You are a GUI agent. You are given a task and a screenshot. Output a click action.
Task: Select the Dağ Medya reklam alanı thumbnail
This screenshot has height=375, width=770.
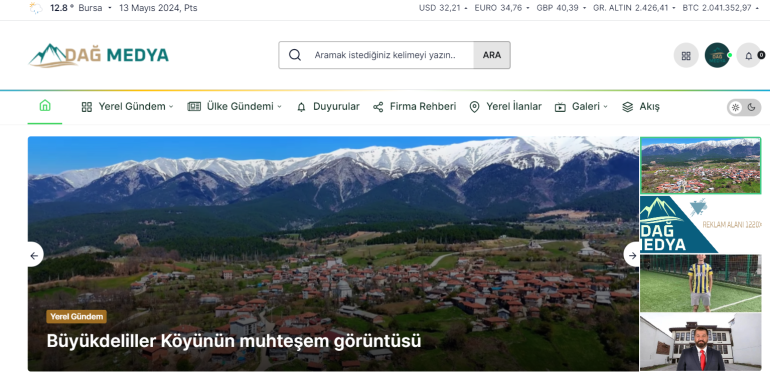(x=700, y=224)
